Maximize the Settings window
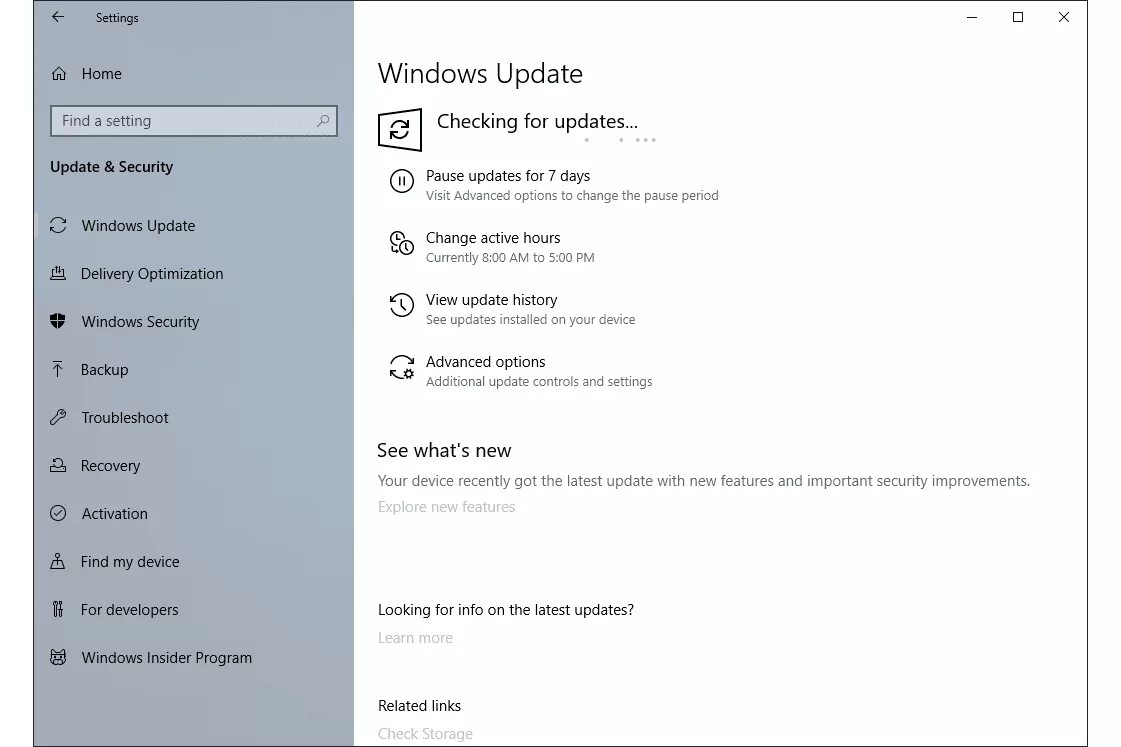Viewport: 1121px width, 747px height. [x=1018, y=17]
